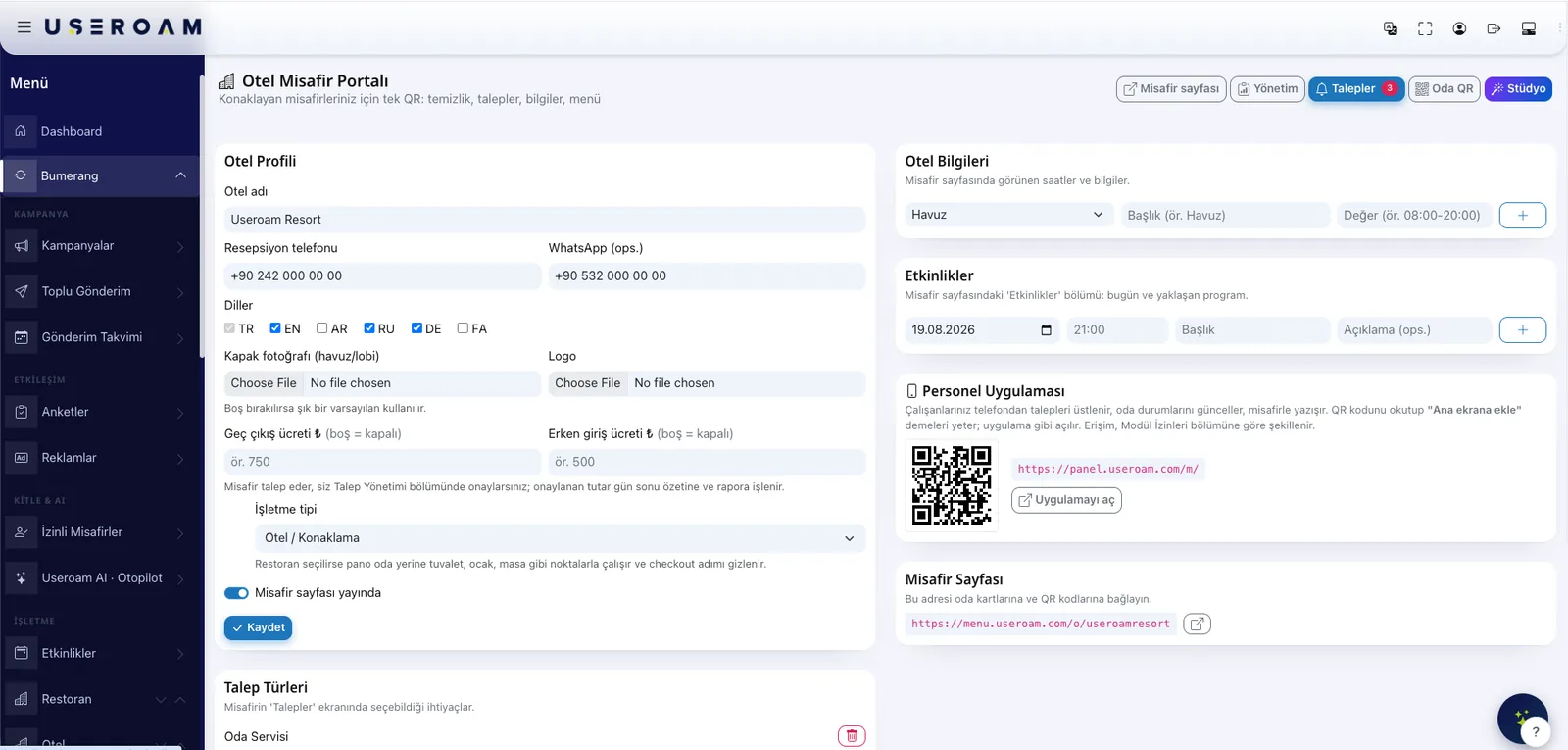
Task: Uncheck the EN language checkbox
Action: [275, 328]
